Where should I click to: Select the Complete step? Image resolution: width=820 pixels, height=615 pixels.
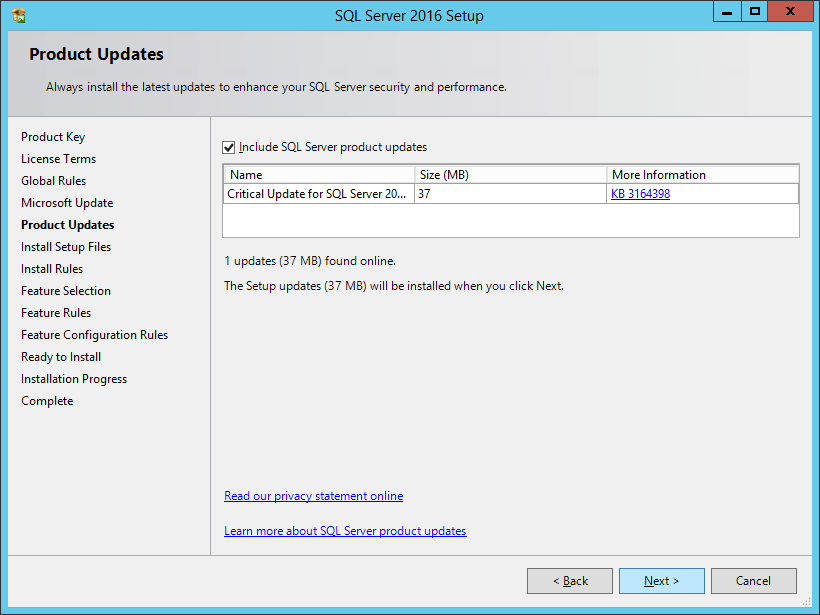coord(47,401)
